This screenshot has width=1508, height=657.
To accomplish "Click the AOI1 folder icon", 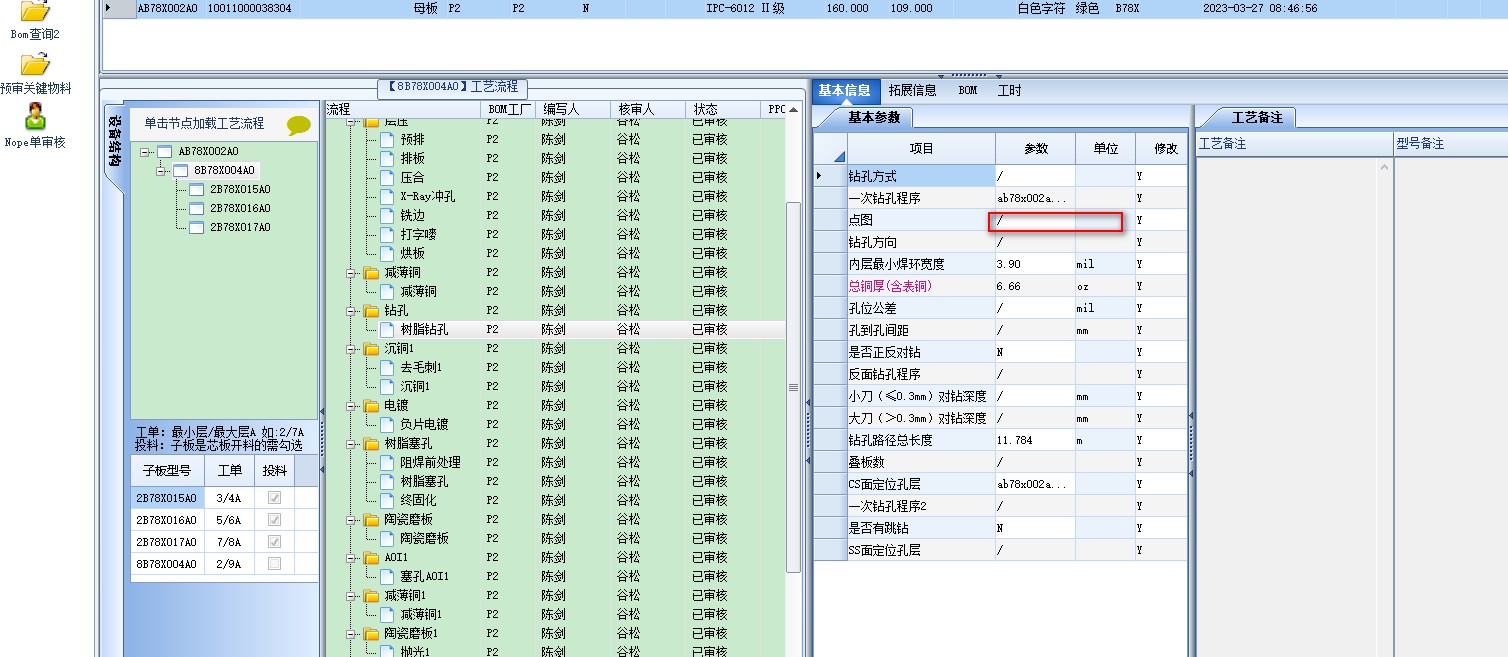I will pyautogui.click(x=371, y=557).
